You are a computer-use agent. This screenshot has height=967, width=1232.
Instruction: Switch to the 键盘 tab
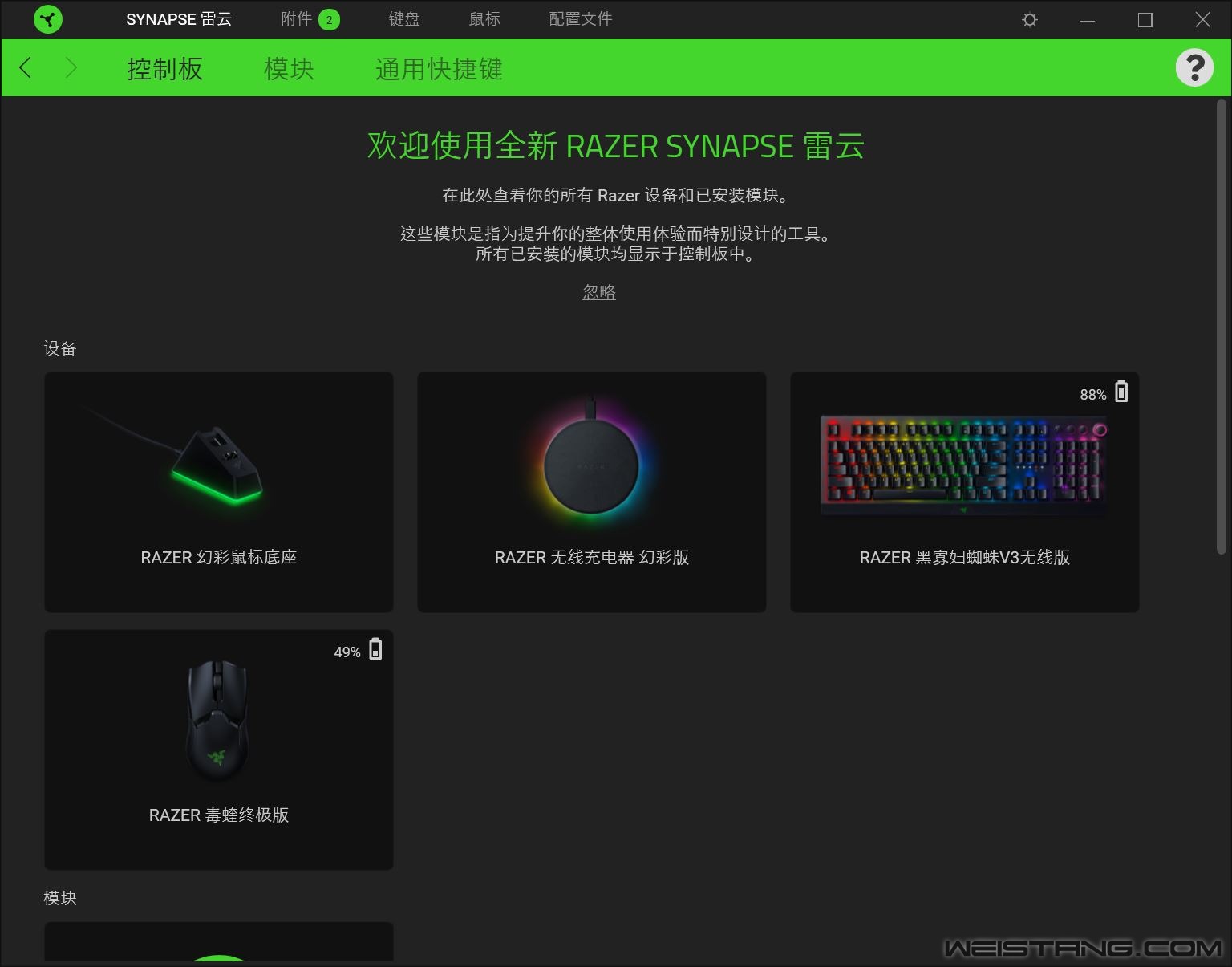[404, 19]
